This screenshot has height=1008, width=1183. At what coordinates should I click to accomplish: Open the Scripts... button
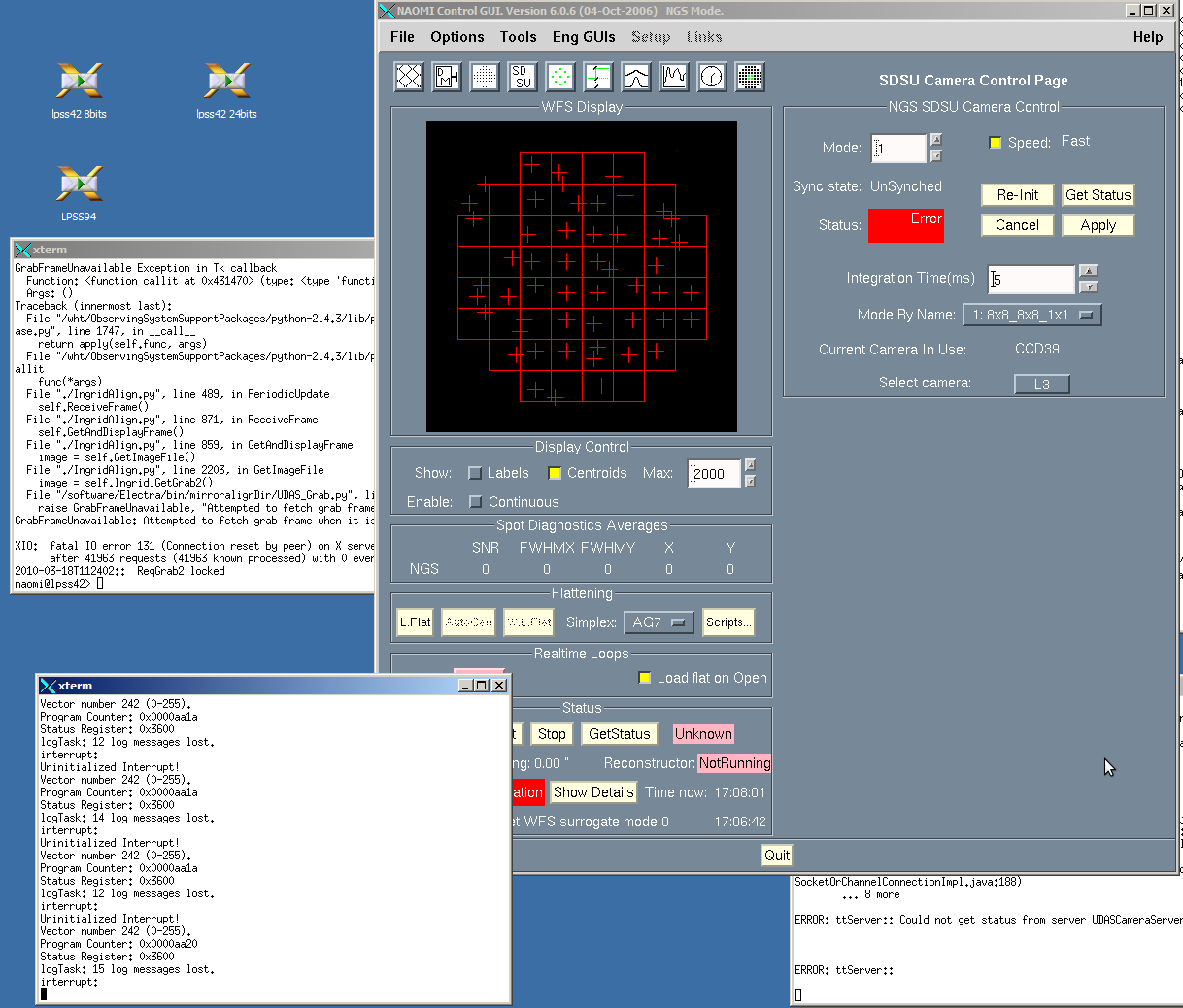click(728, 622)
